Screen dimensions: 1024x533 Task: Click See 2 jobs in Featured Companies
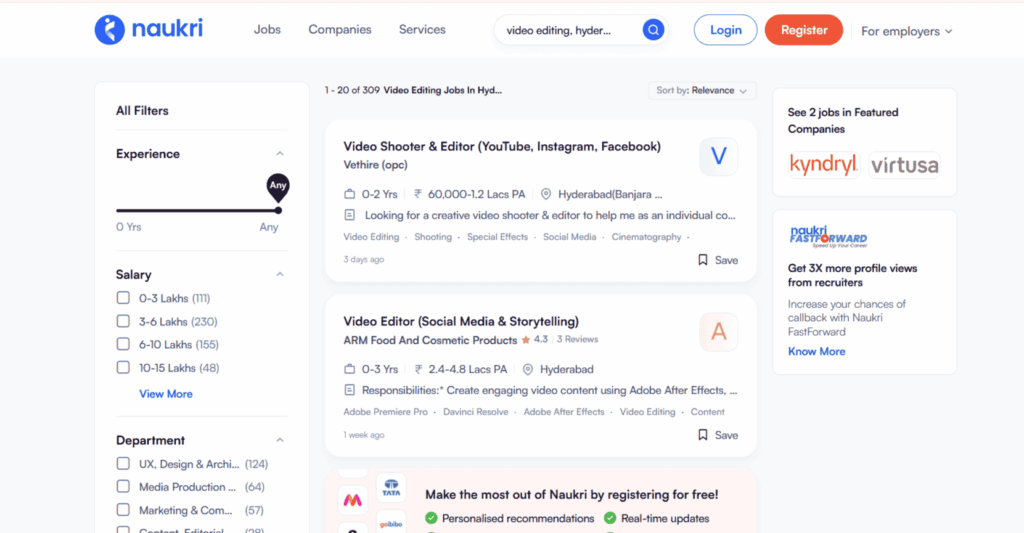tap(842, 120)
